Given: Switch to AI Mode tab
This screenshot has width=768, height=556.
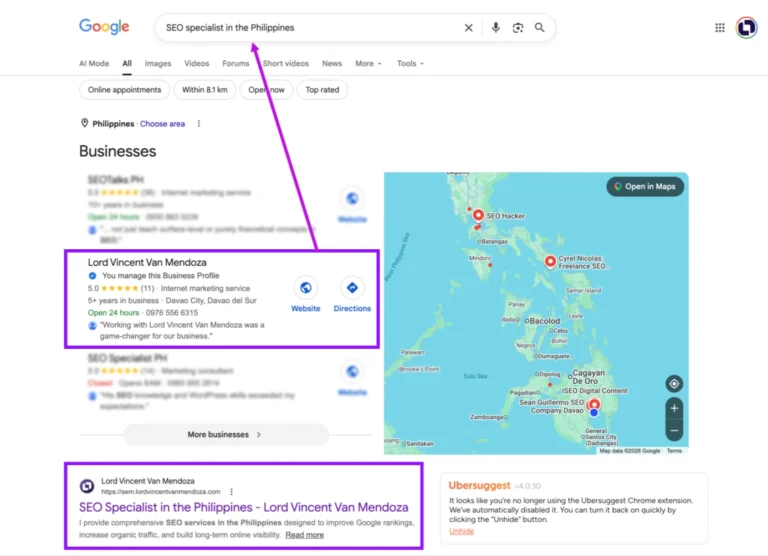Looking at the screenshot, I should pos(94,63).
